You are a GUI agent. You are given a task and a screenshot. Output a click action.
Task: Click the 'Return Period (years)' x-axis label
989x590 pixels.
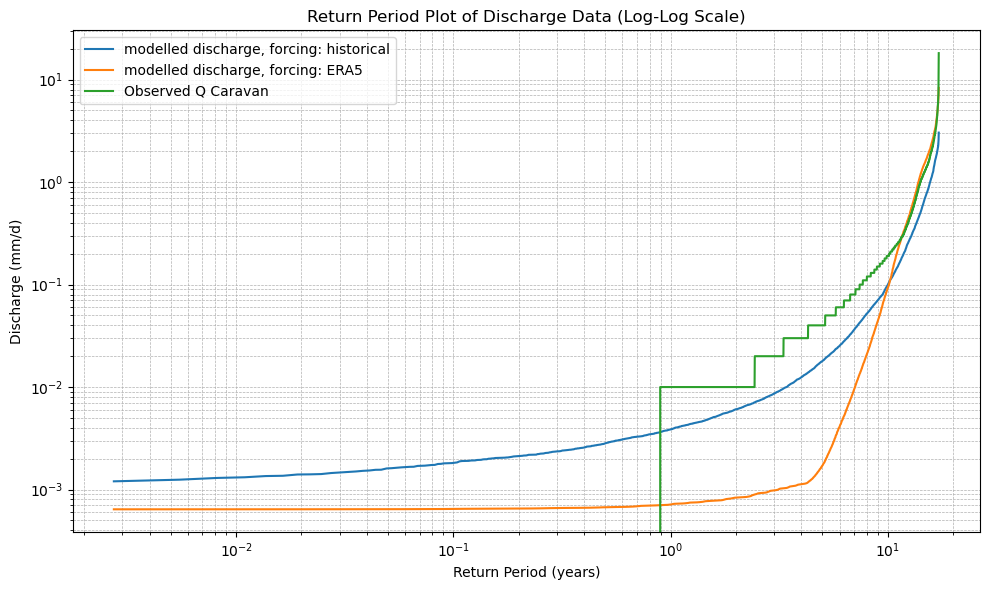point(526,572)
